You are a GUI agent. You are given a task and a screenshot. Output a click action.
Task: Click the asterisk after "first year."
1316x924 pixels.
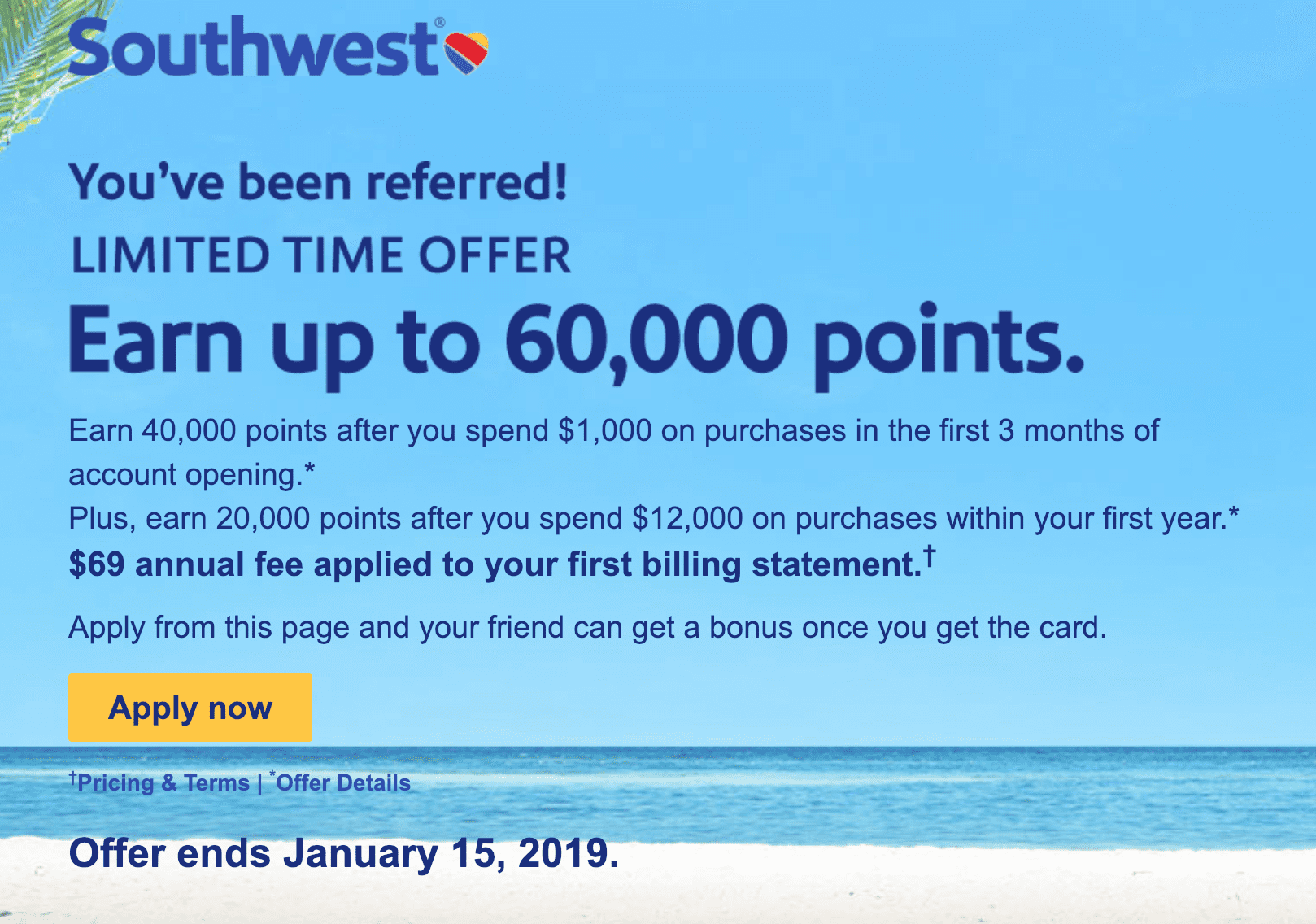pyautogui.click(x=1234, y=514)
